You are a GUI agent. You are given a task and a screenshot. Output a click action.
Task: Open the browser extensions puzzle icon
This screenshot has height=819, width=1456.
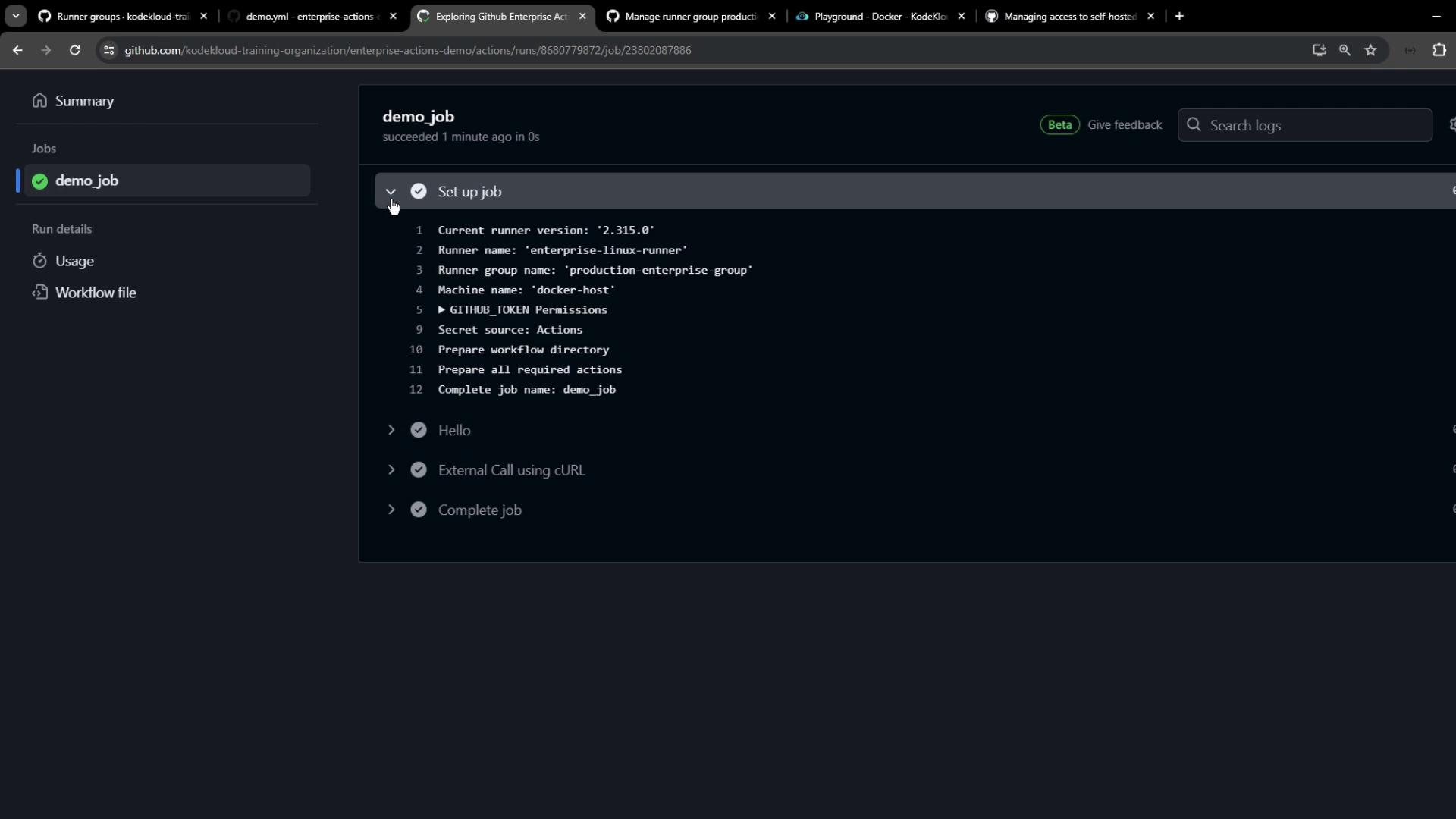[1439, 50]
